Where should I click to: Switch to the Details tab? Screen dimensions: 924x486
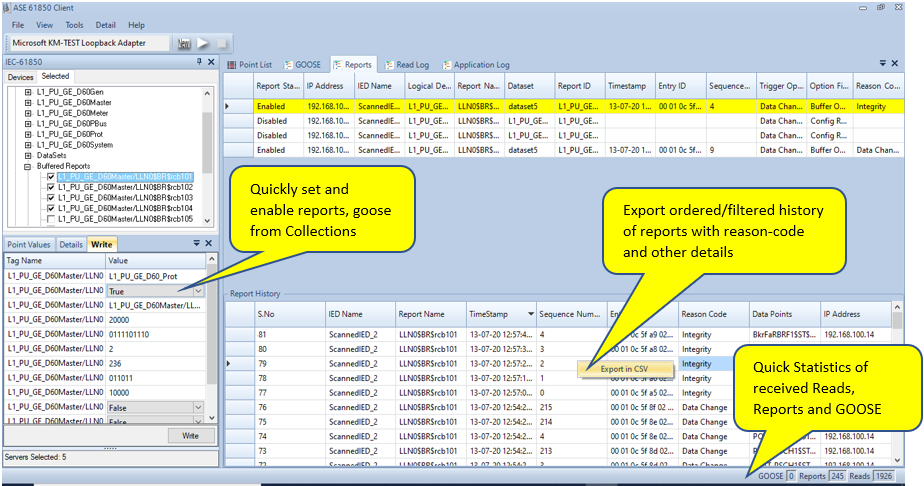click(x=71, y=244)
